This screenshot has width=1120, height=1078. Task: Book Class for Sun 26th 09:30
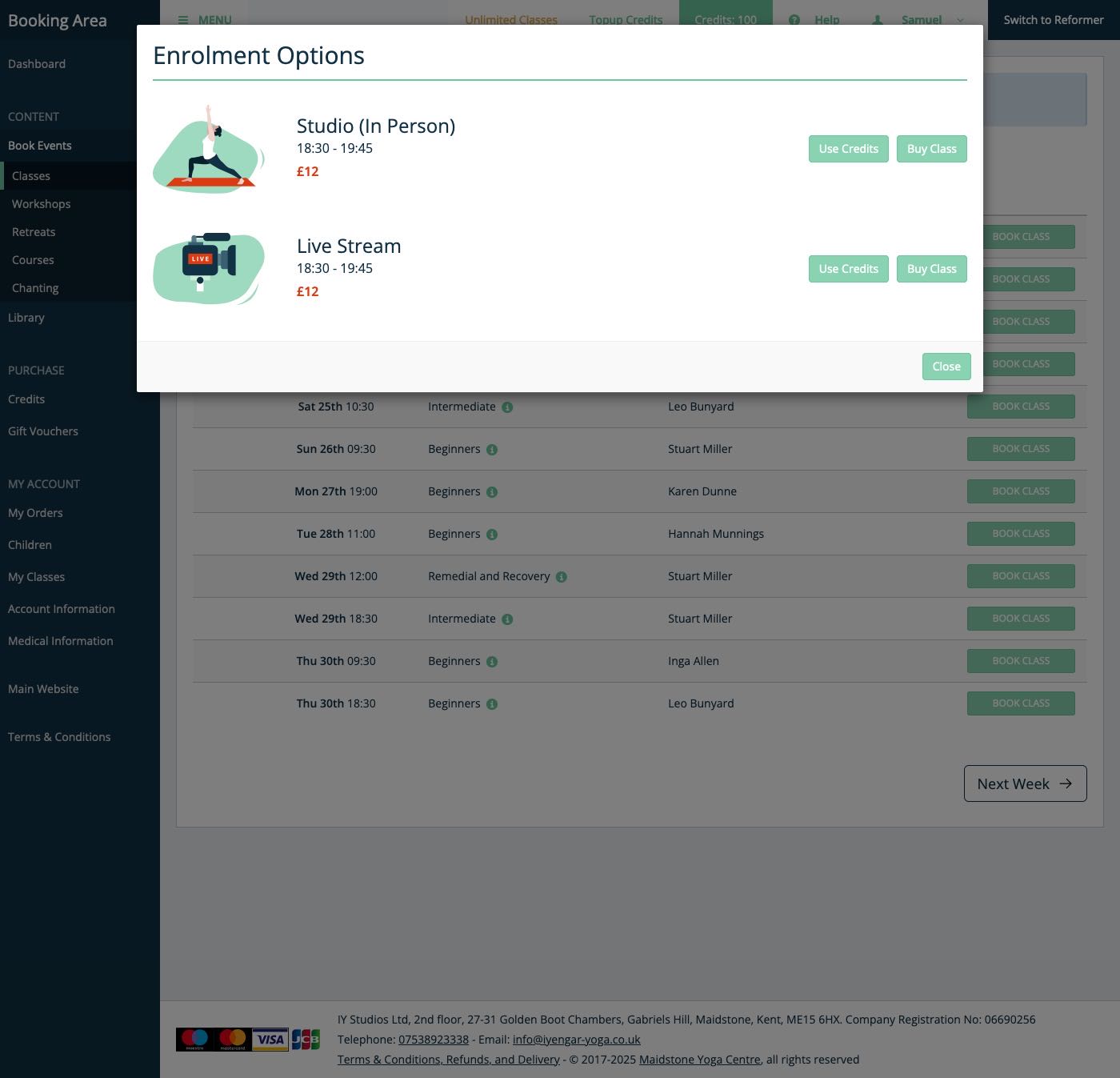pyautogui.click(x=1021, y=449)
